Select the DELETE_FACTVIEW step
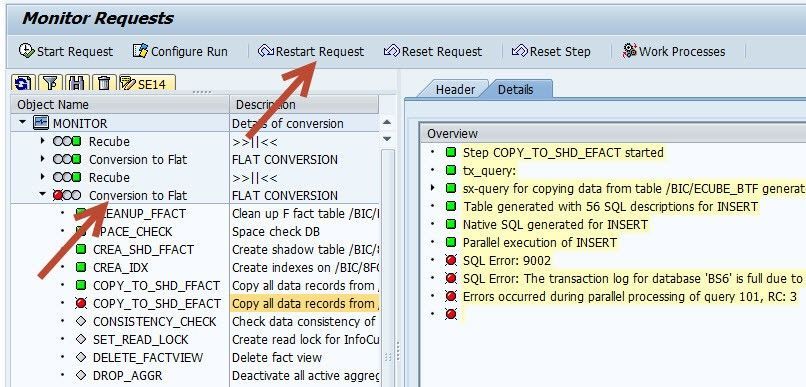The height and width of the screenshot is (387, 806). coord(148,358)
